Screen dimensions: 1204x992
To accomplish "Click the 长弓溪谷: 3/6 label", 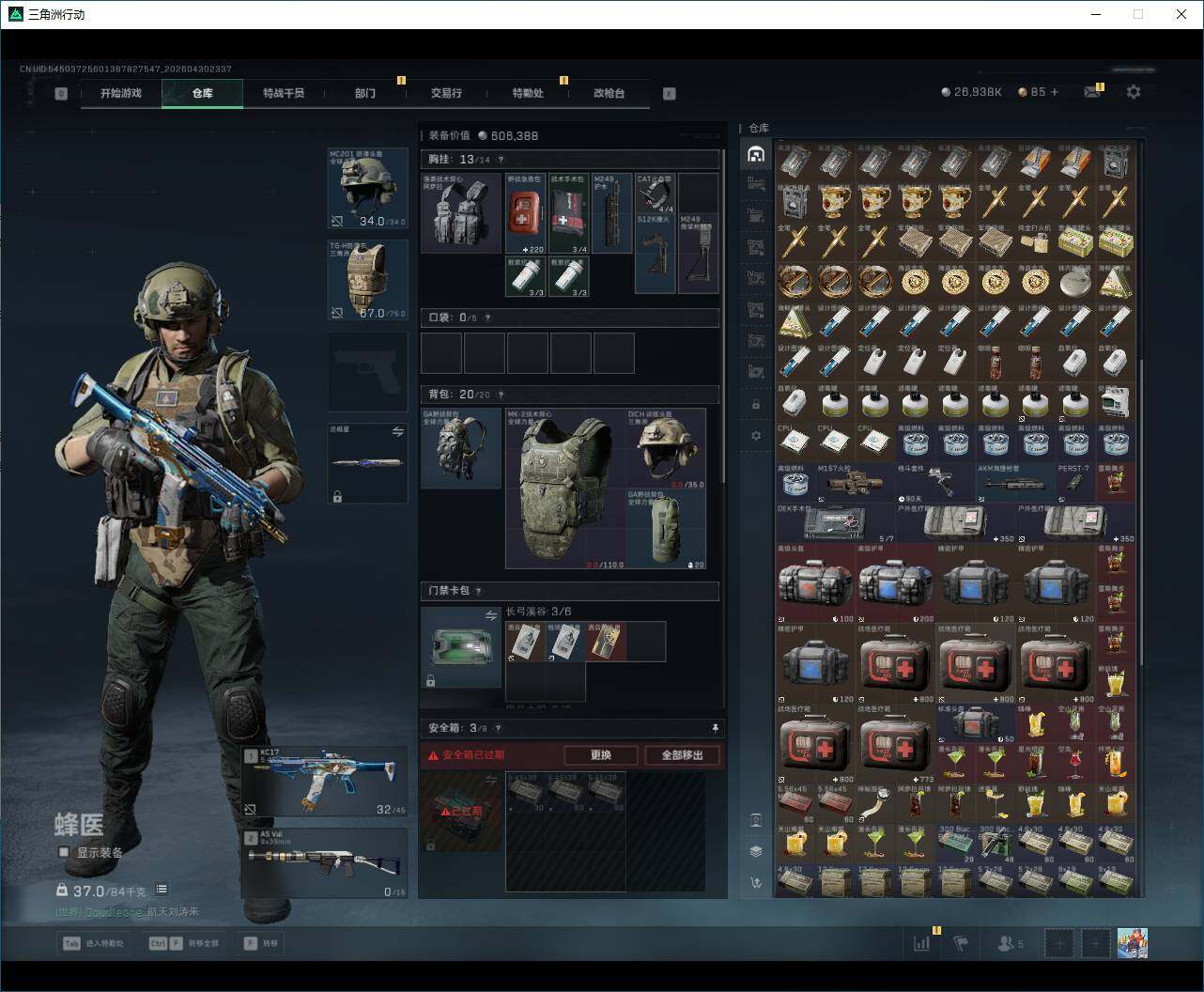I will point(538,612).
